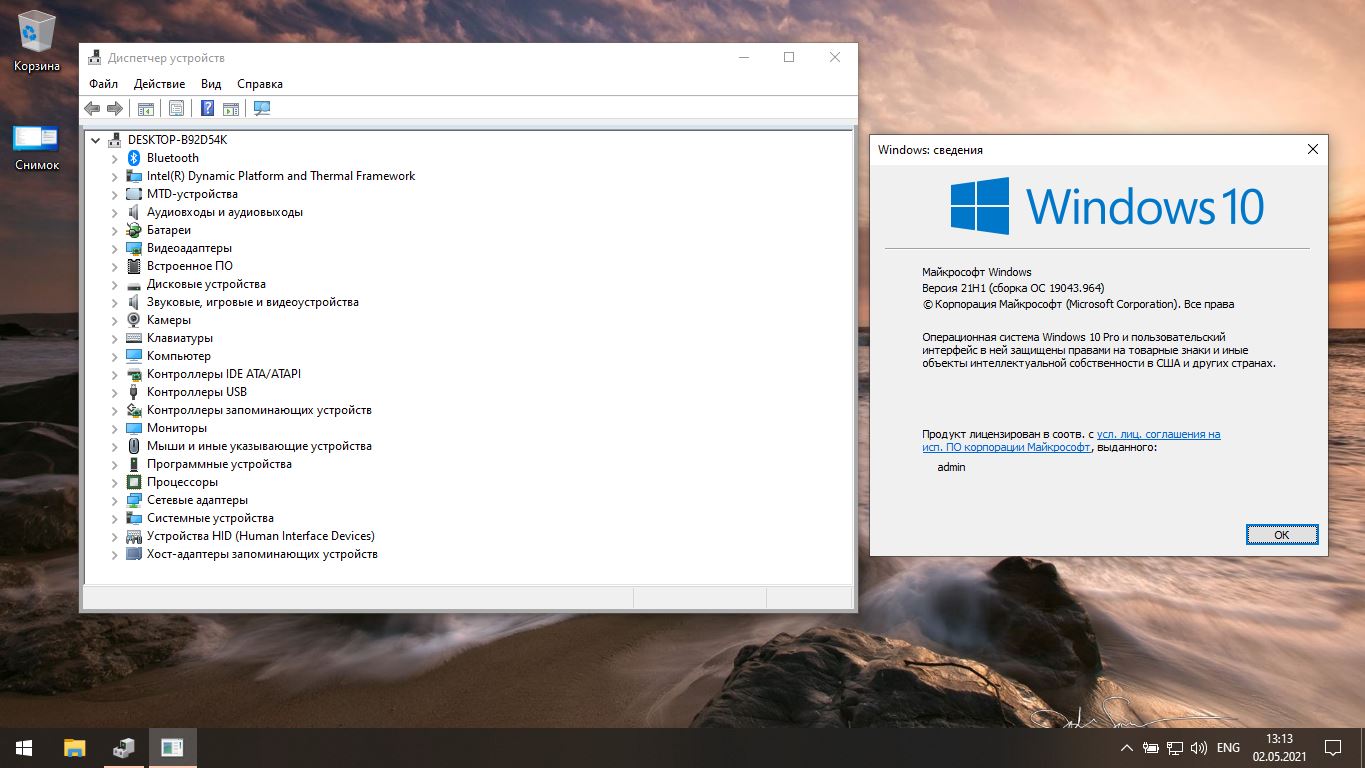Open the Справка menu
Screen dimensions: 1365x768
[260, 84]
